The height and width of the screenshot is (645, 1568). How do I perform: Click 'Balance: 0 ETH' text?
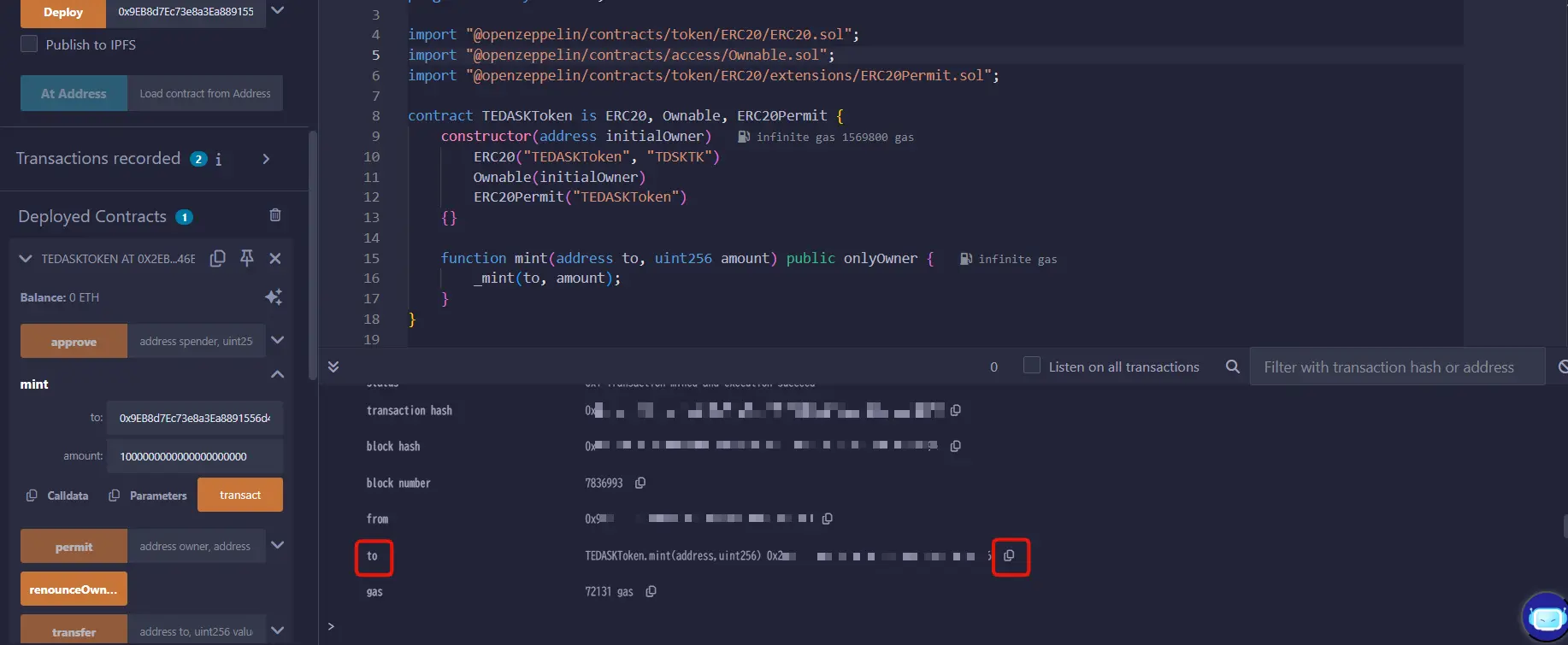pyautogui.click(x=60, y=297)
